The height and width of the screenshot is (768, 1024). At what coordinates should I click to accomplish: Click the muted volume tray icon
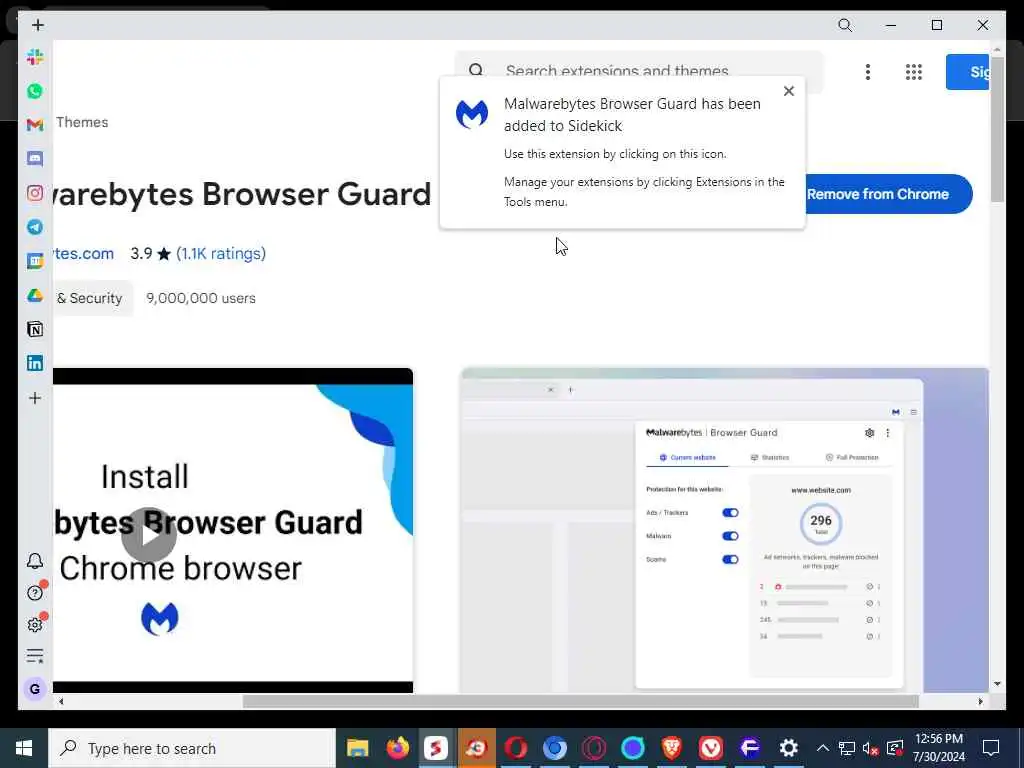point(871,748)
